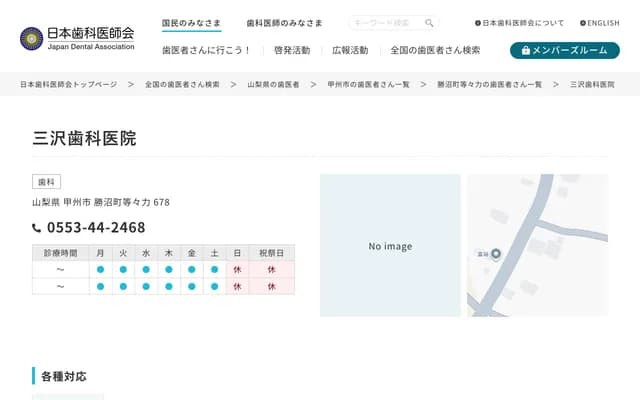Image resolution: width=640 pixels, height=400 pixels.
Task: Click 山梨県の歯医者 breadcrumb link
Action: [272, 85]
